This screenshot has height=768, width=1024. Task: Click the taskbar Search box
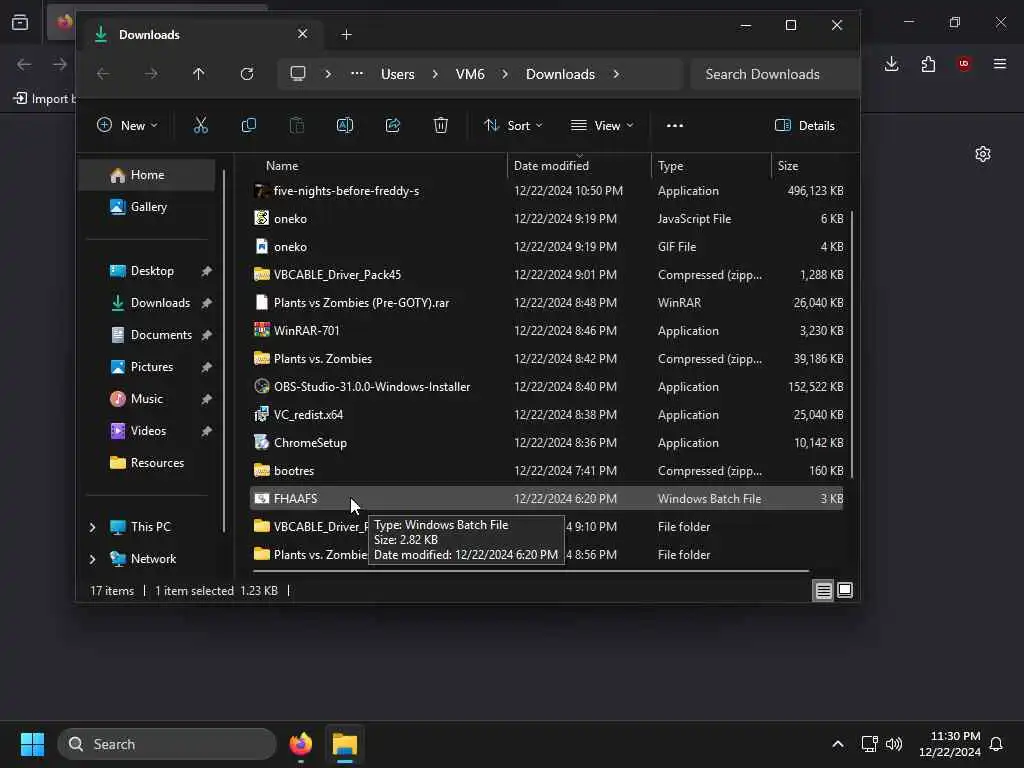point(167,744)
